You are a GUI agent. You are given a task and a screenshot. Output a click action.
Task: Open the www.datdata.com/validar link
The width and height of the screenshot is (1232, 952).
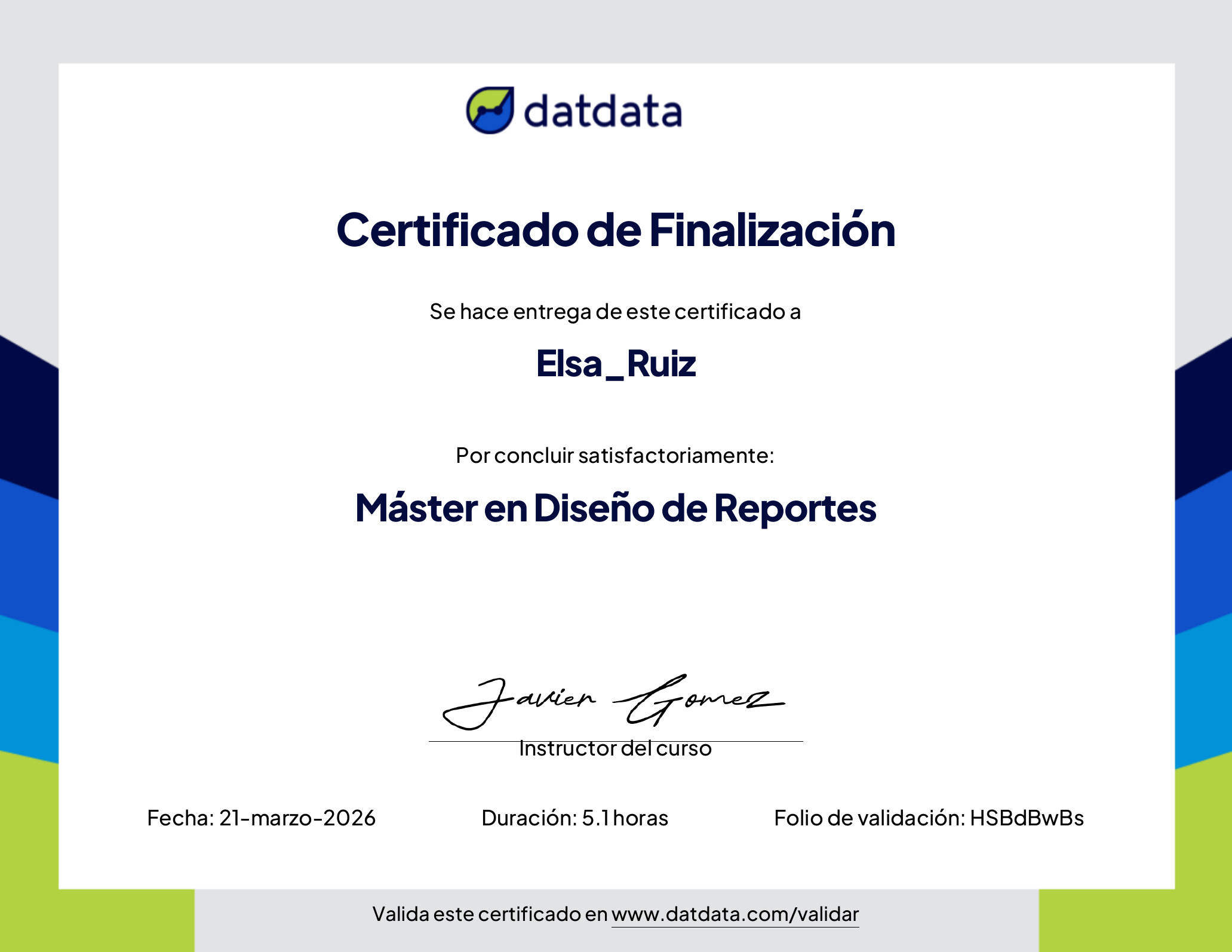(735, 914)
